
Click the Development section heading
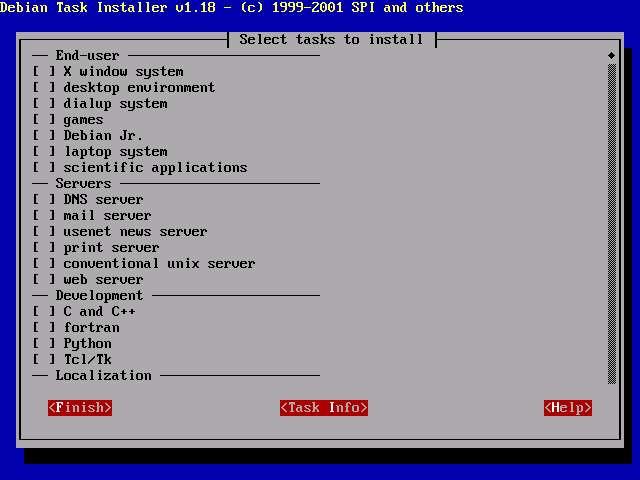99,296
